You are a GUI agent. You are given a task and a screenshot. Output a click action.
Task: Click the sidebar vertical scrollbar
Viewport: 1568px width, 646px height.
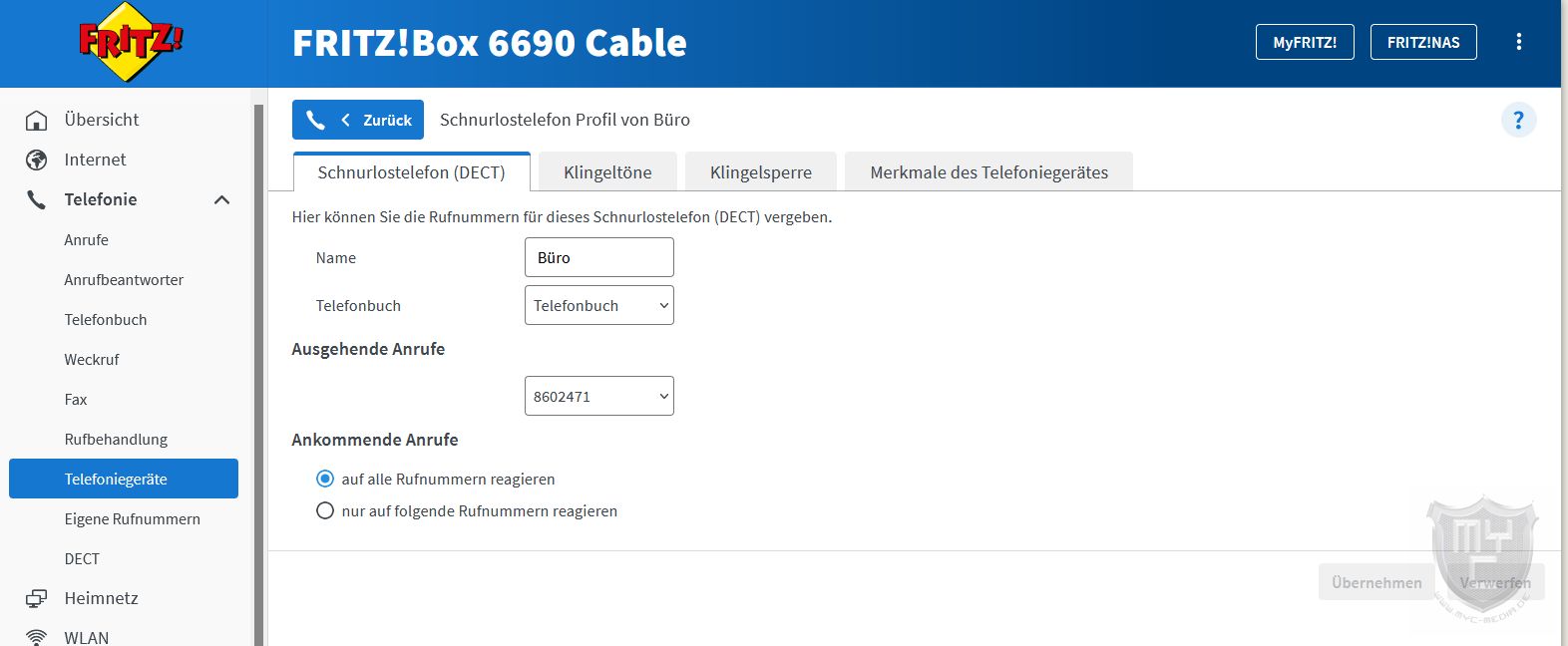258,374
